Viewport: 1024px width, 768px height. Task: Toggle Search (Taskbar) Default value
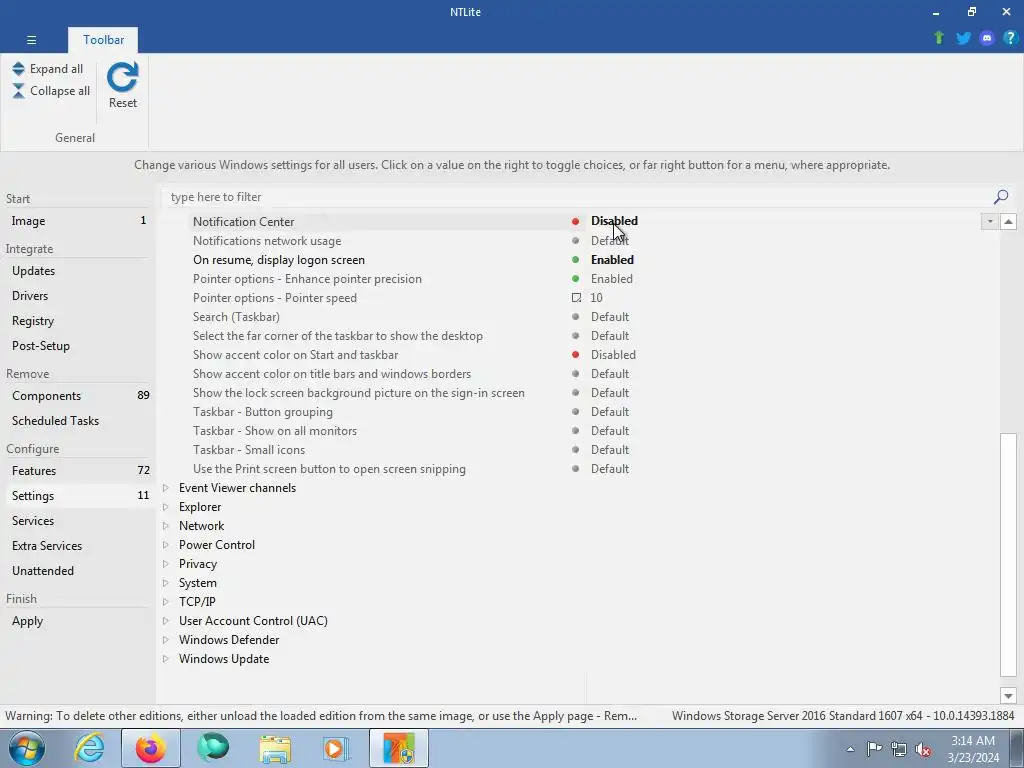(x=609, y=317)
